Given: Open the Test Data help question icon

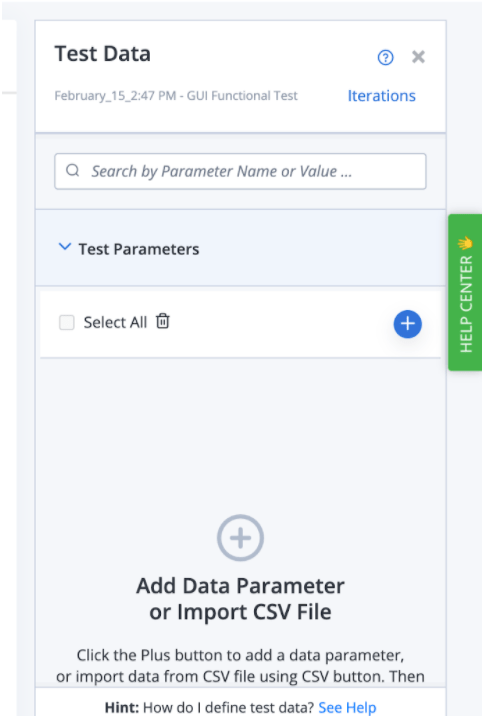Looking at the screenshot, I should click(385, 58).
